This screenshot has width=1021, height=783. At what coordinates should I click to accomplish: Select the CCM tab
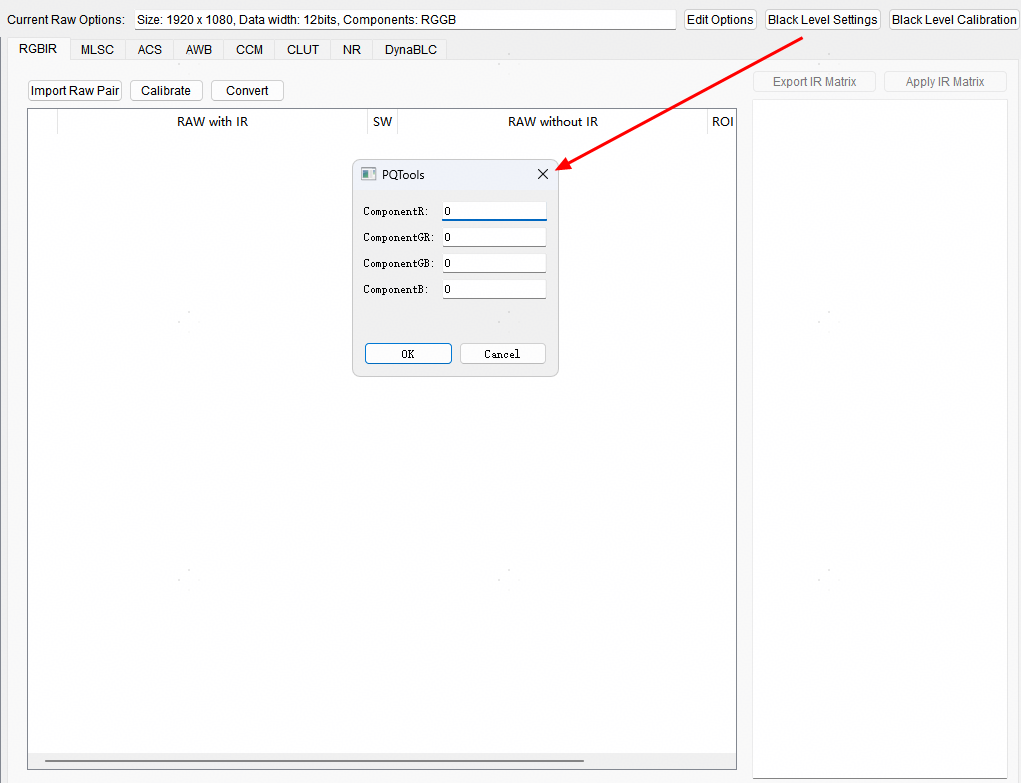pos(249,50)
